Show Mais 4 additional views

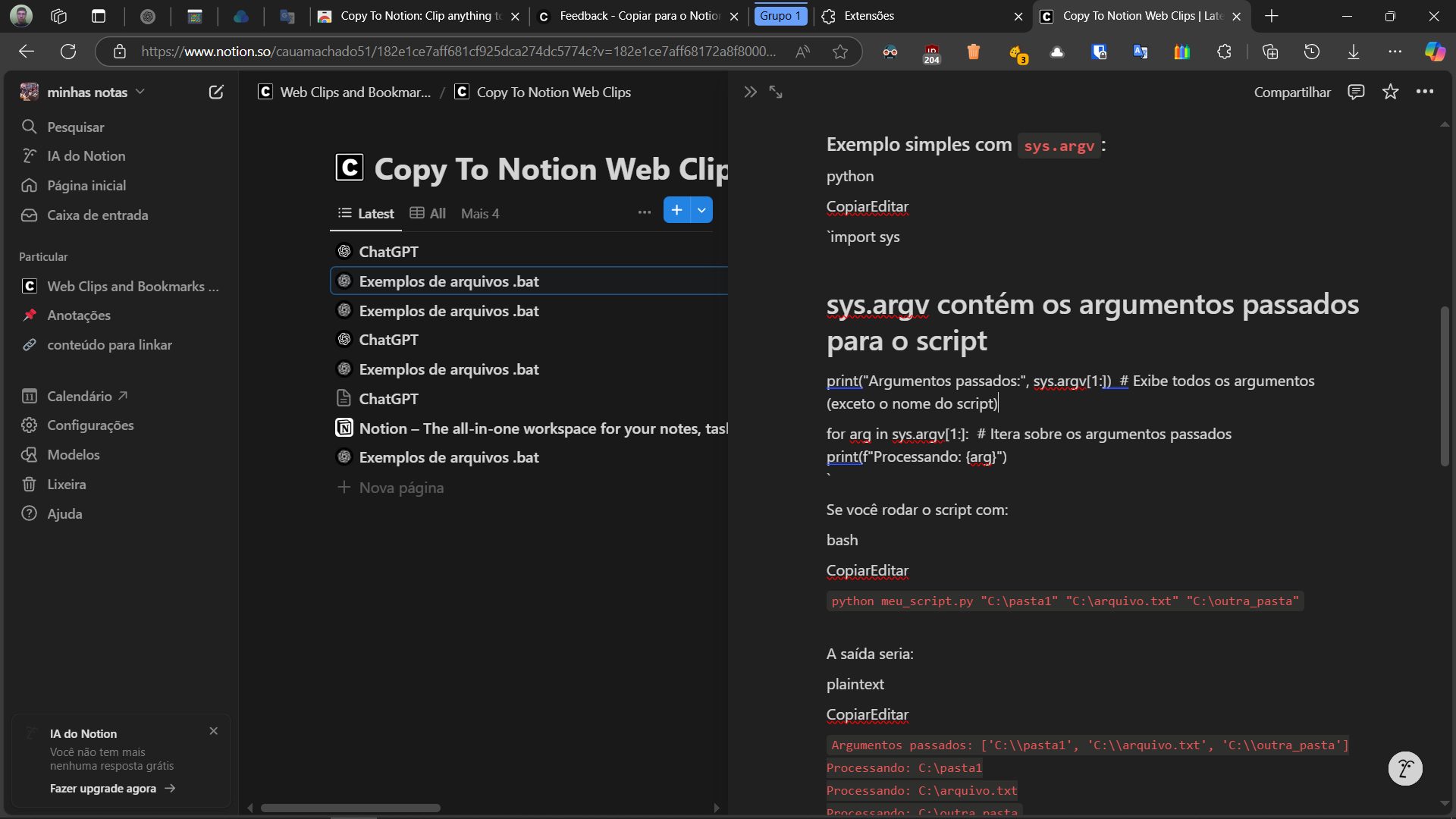tap(480, 214)
